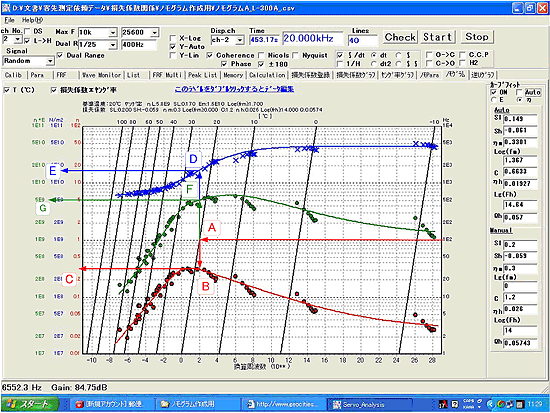Screen dimensions: 550x413
Task: Switch to Servo_Analysis in the taskbar
Action: [370, 405]
